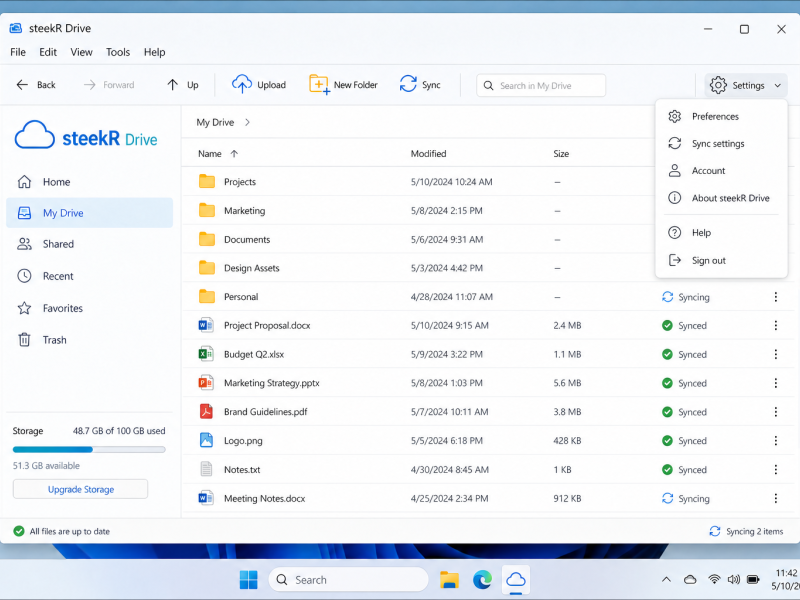
Task: Open the View menu
Action: click(x=82, y=52)
